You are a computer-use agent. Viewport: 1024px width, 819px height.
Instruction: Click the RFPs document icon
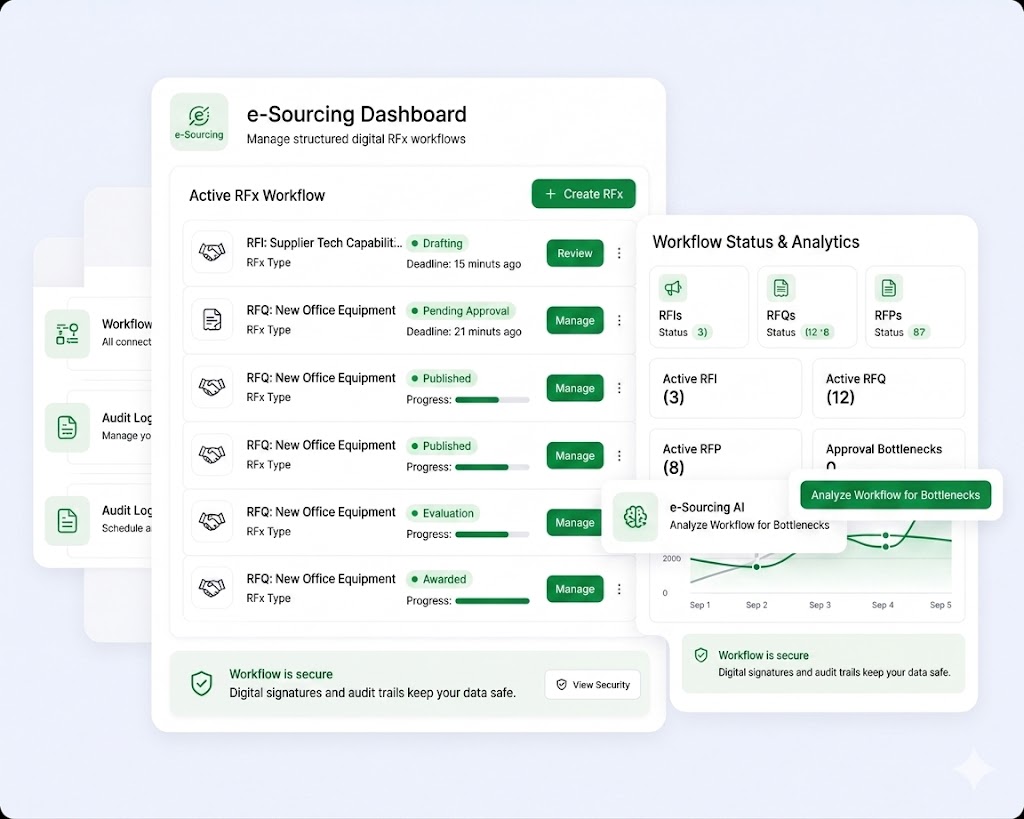[888, 287]
